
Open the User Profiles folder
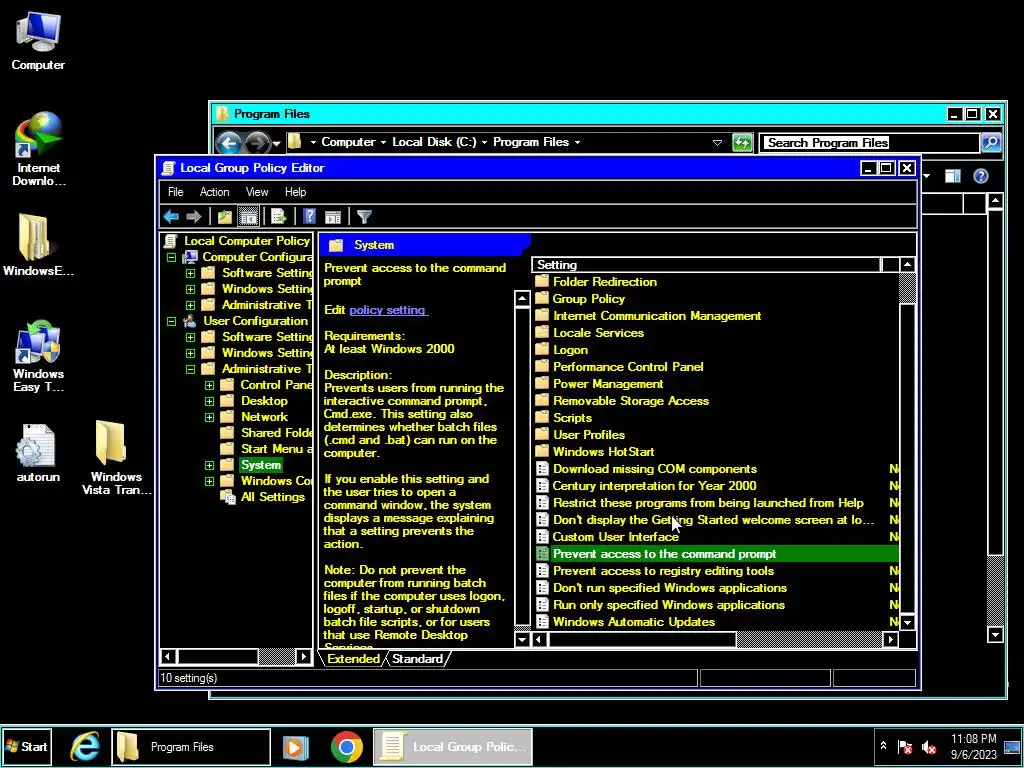click(588, 435)
